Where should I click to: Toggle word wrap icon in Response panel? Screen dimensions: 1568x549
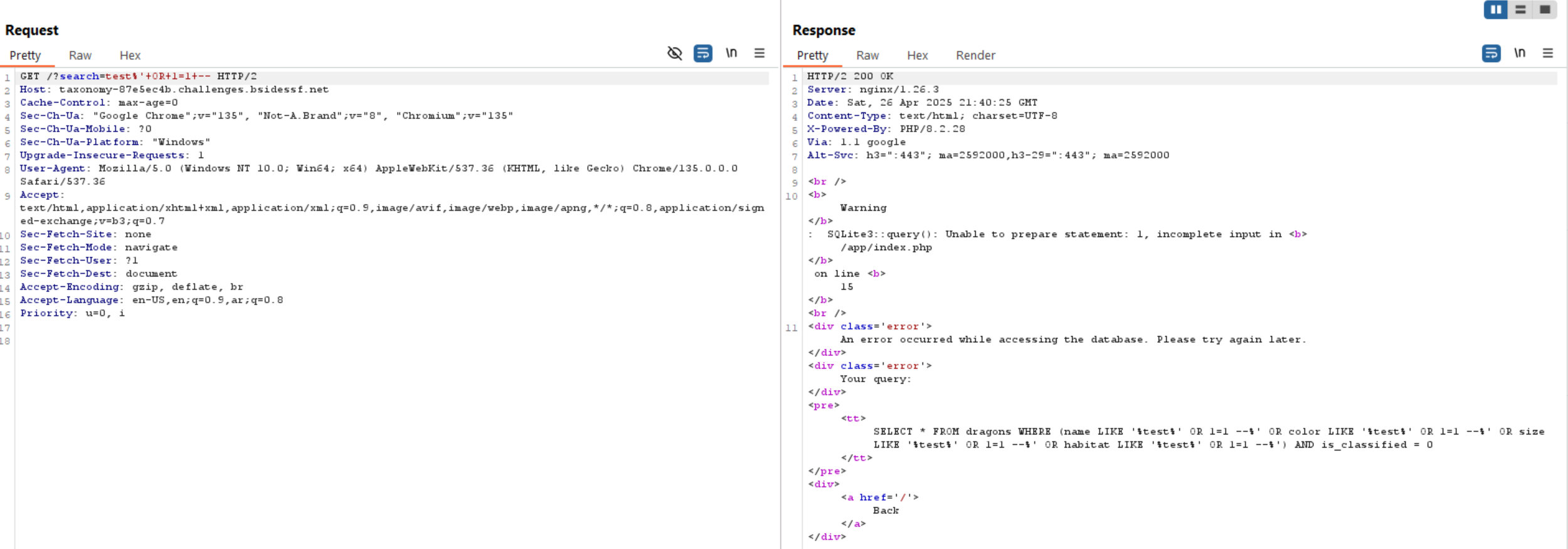point(1491,53)
